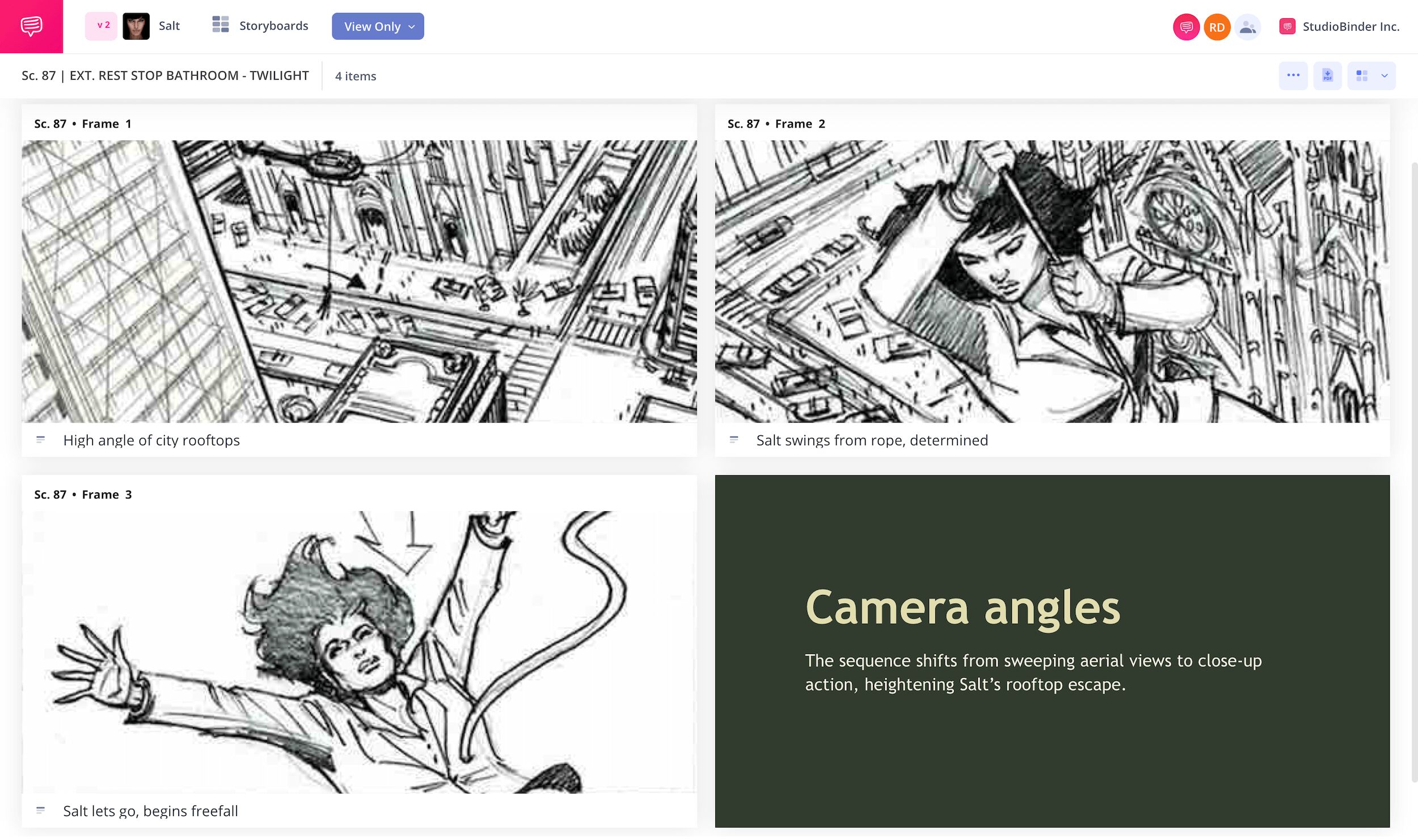Click the StudioBinder chat logo icon
The height and width of the screenshot is (840, 1418).
click(x=31, y=26)
